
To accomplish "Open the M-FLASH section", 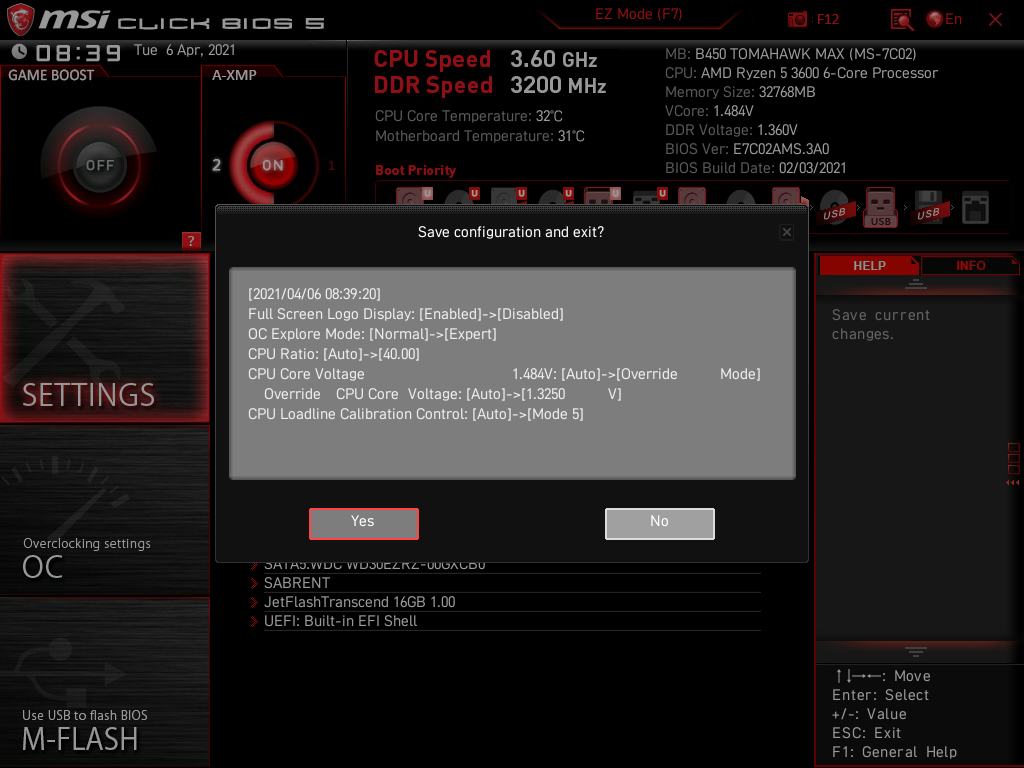I will pyautogui.click(x=105, y=682).
